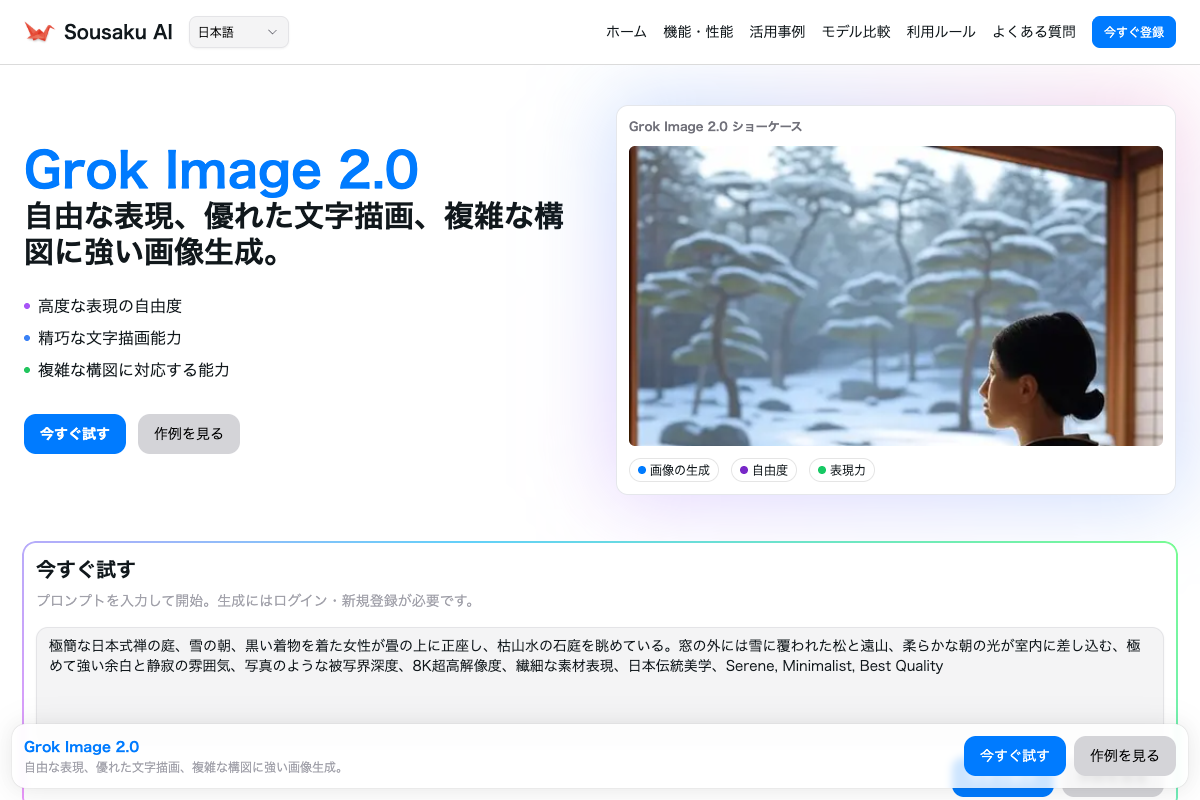
Task: Open よくある質問 in the header
Action: (1034, 32)
